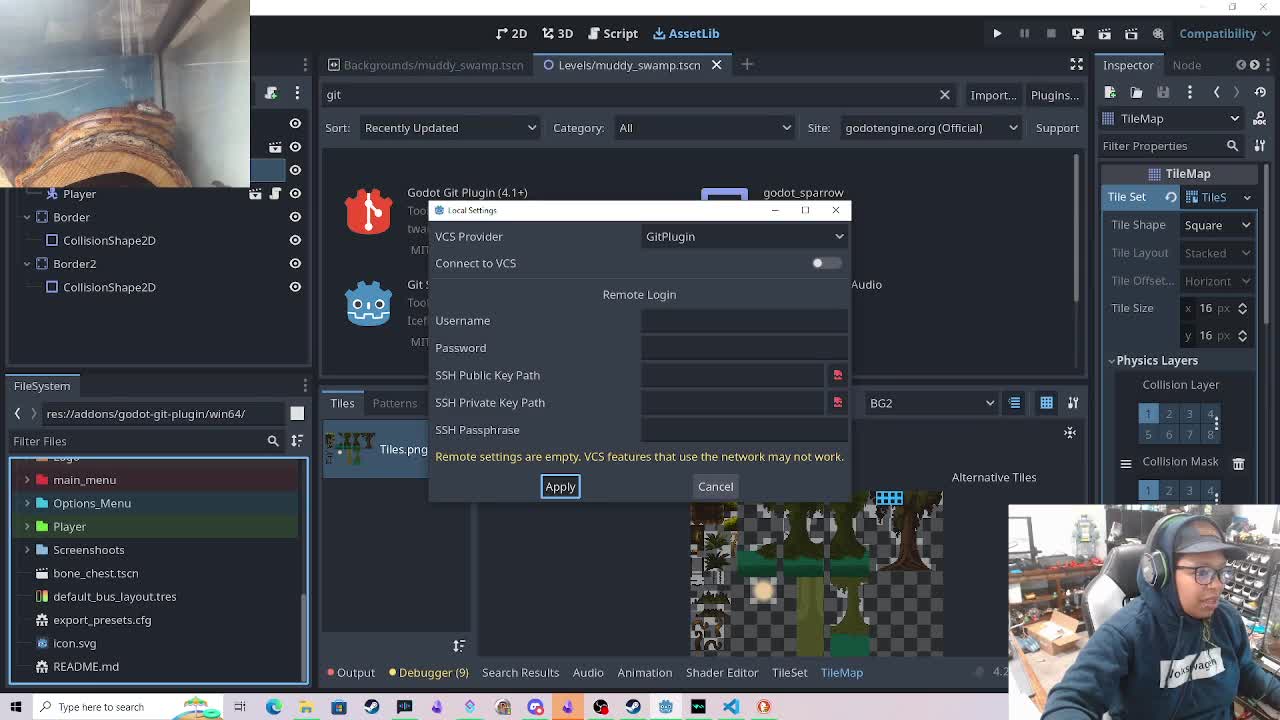Switch to 3D workspace
The width and height of the screenshot is (1280, 720).
(x=558, y=33)
